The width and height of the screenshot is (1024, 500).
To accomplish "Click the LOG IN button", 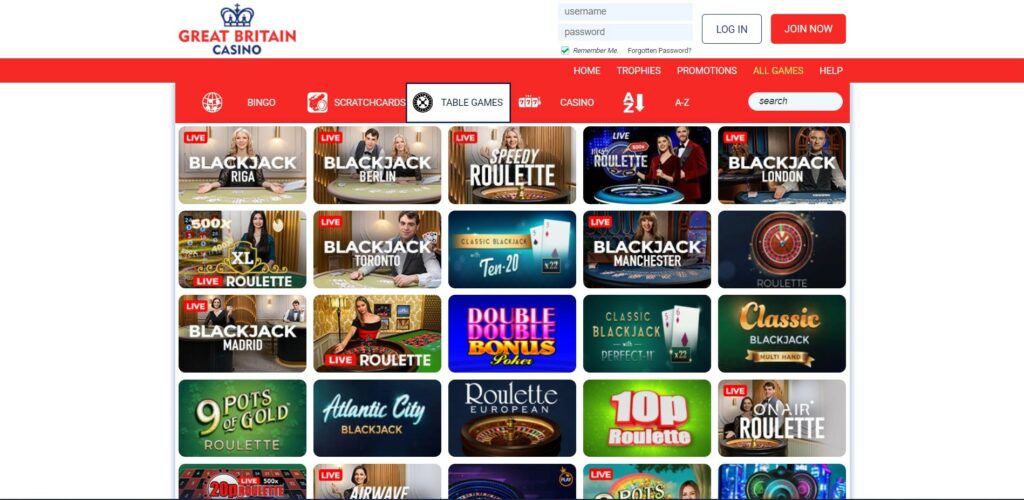I will point(731,29).
